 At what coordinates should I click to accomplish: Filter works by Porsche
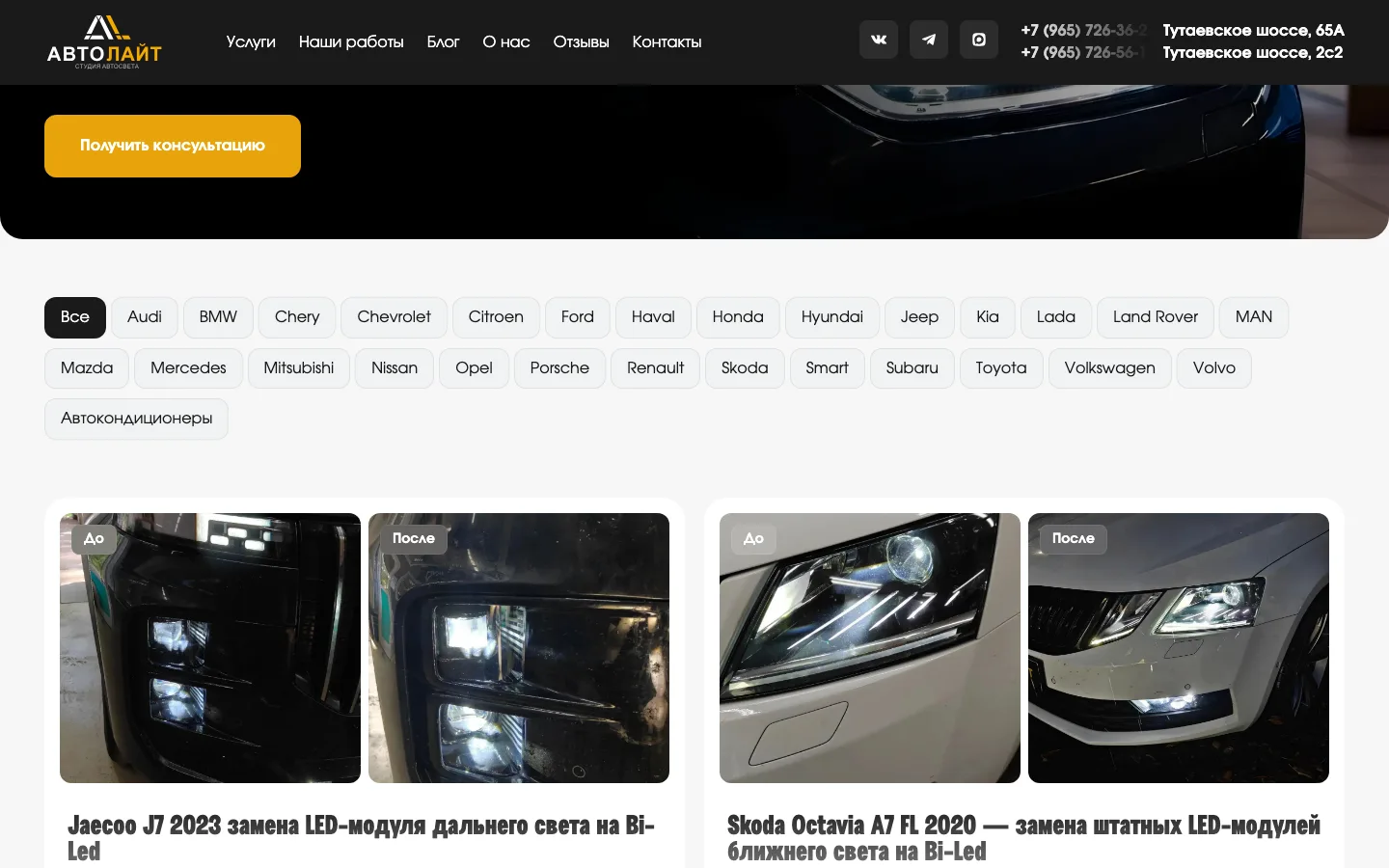[x=559, y=368]
